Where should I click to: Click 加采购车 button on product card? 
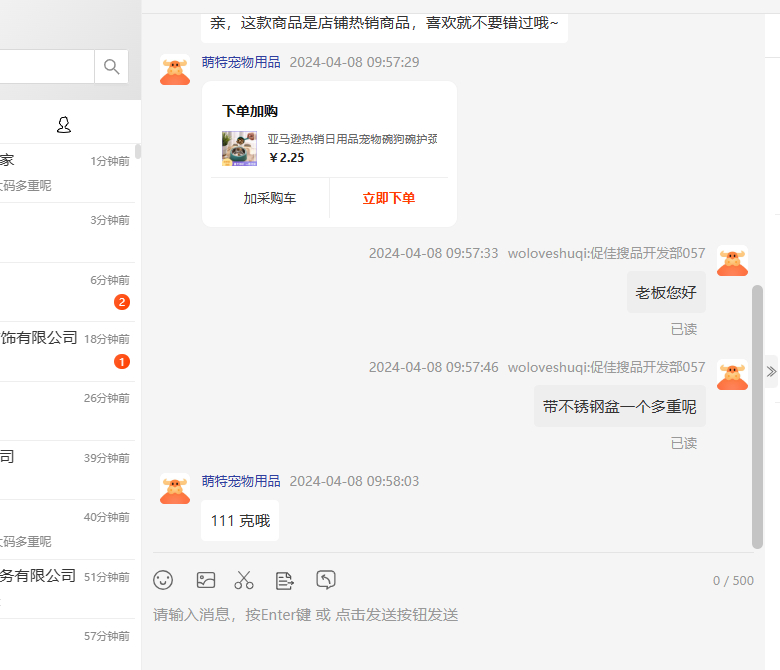270,198
